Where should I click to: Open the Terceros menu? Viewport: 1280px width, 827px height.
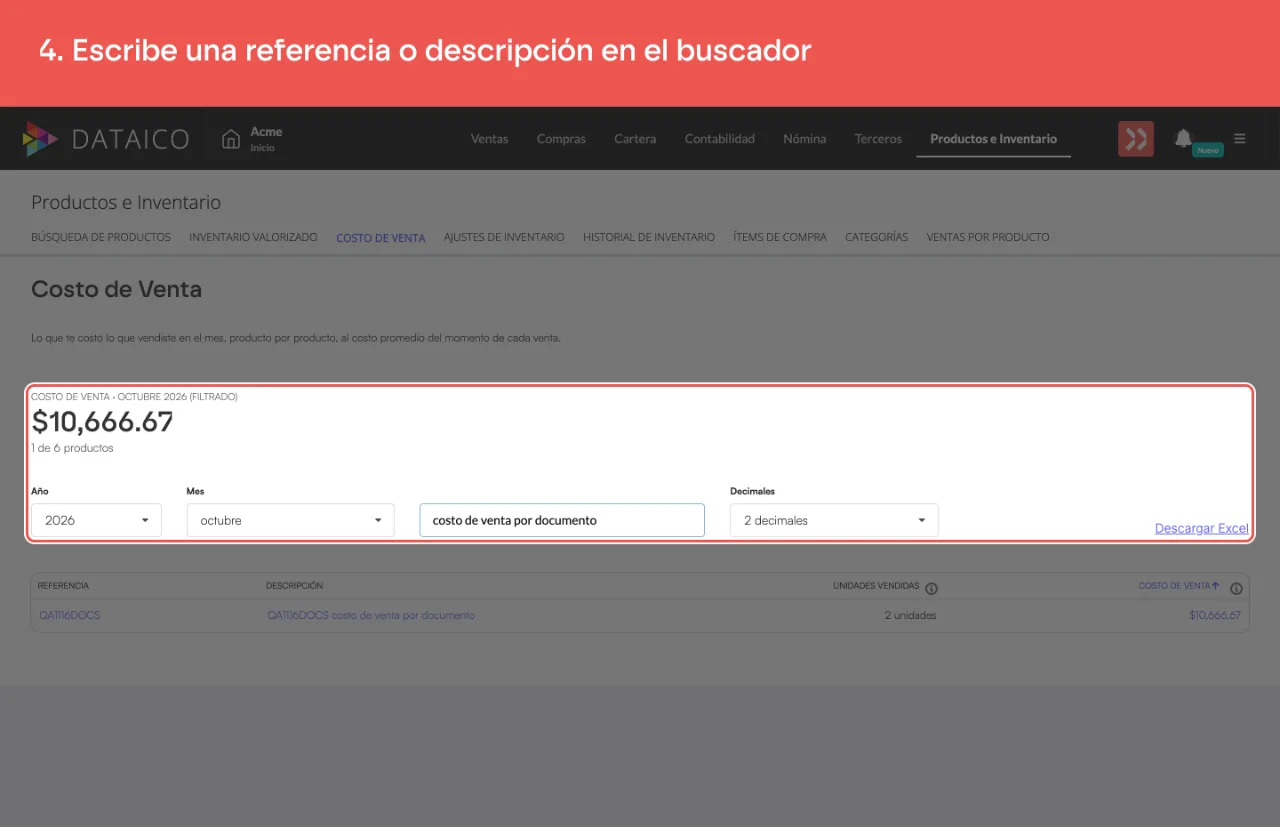[878, 139]
